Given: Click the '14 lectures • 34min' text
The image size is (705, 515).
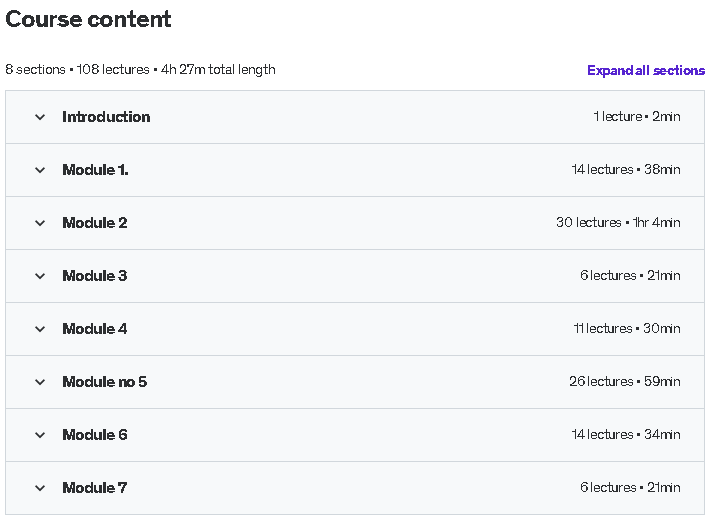Looking at the screenshot, I should (x=626, y=434).
